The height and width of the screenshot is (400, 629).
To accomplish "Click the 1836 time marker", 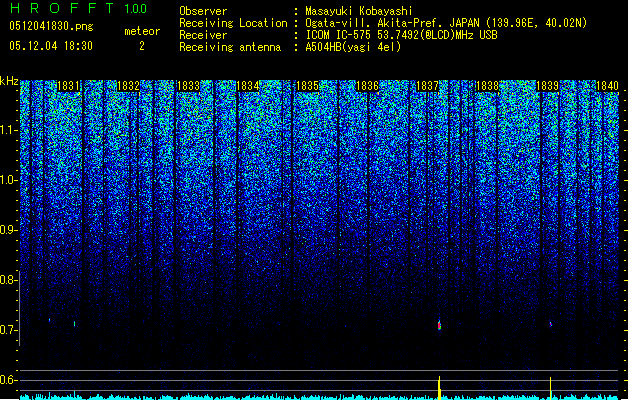I will (367, 86).
